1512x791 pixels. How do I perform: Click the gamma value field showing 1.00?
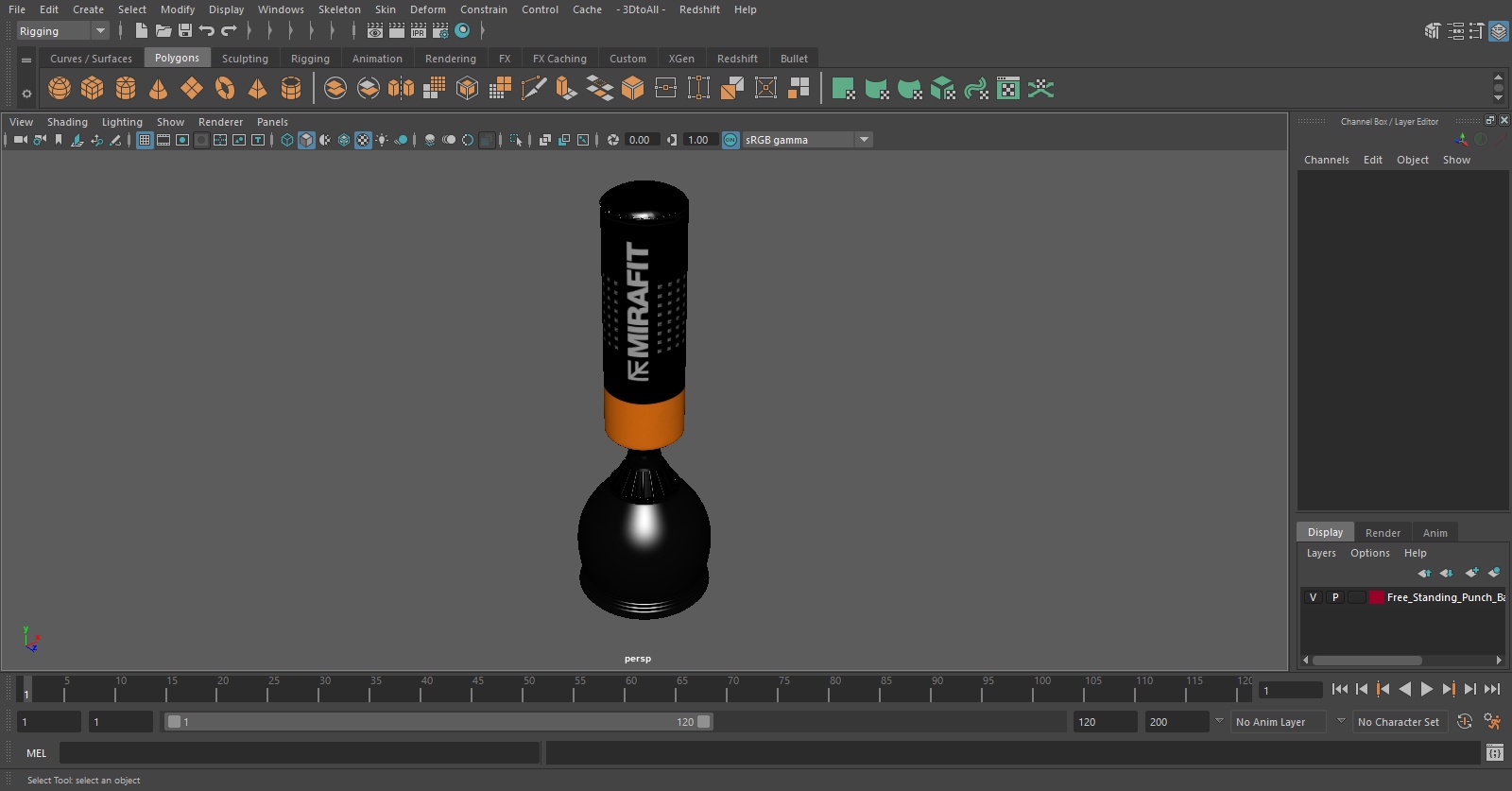coord(698,140)
